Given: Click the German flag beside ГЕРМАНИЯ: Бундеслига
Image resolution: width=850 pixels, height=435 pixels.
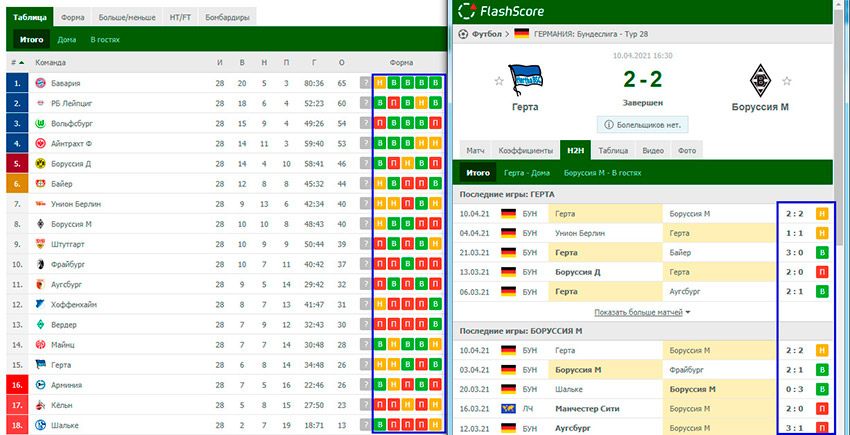Looking at the screenshot, I should pos(521,34).
